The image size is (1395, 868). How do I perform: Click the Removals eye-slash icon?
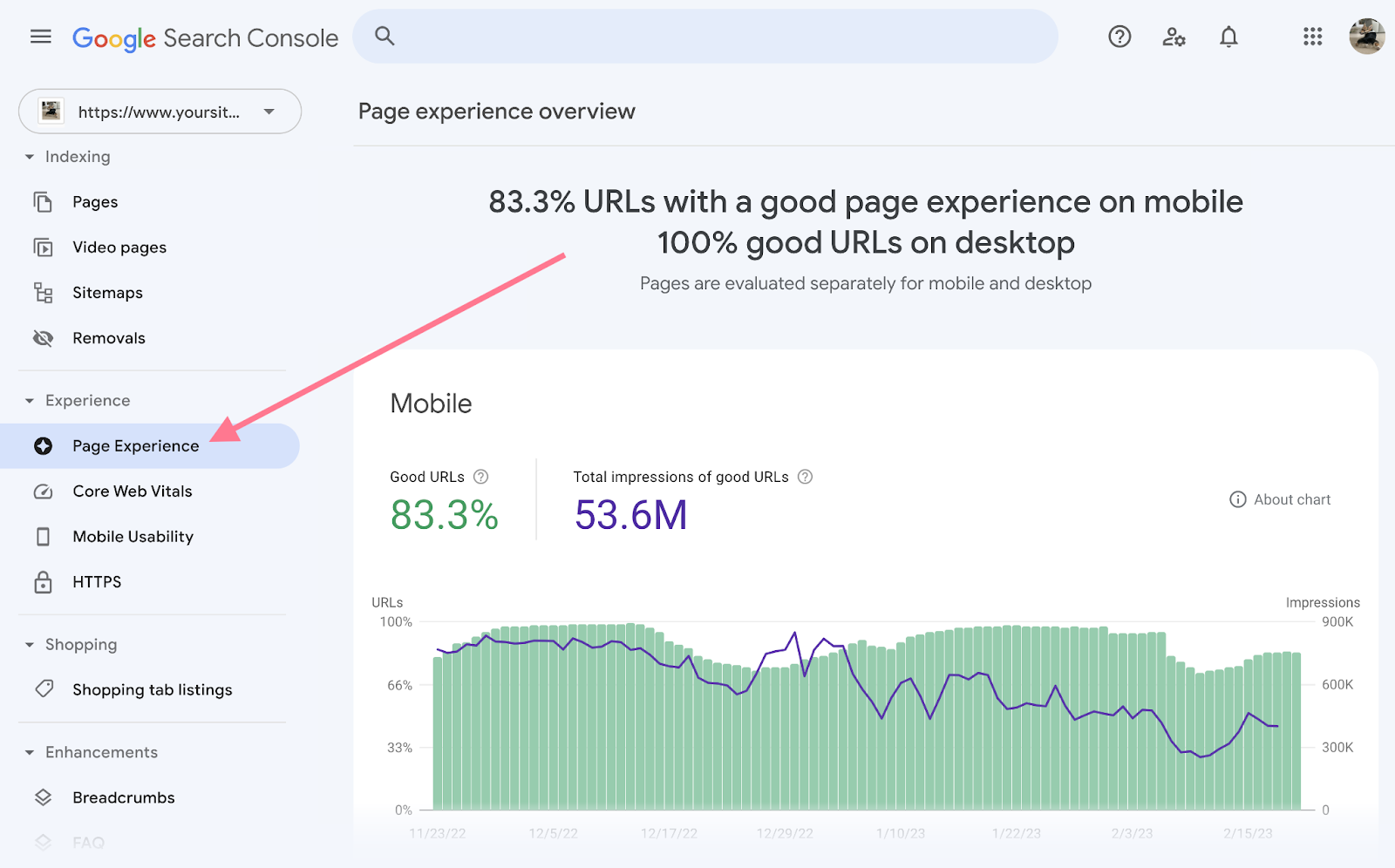(44, 338)
